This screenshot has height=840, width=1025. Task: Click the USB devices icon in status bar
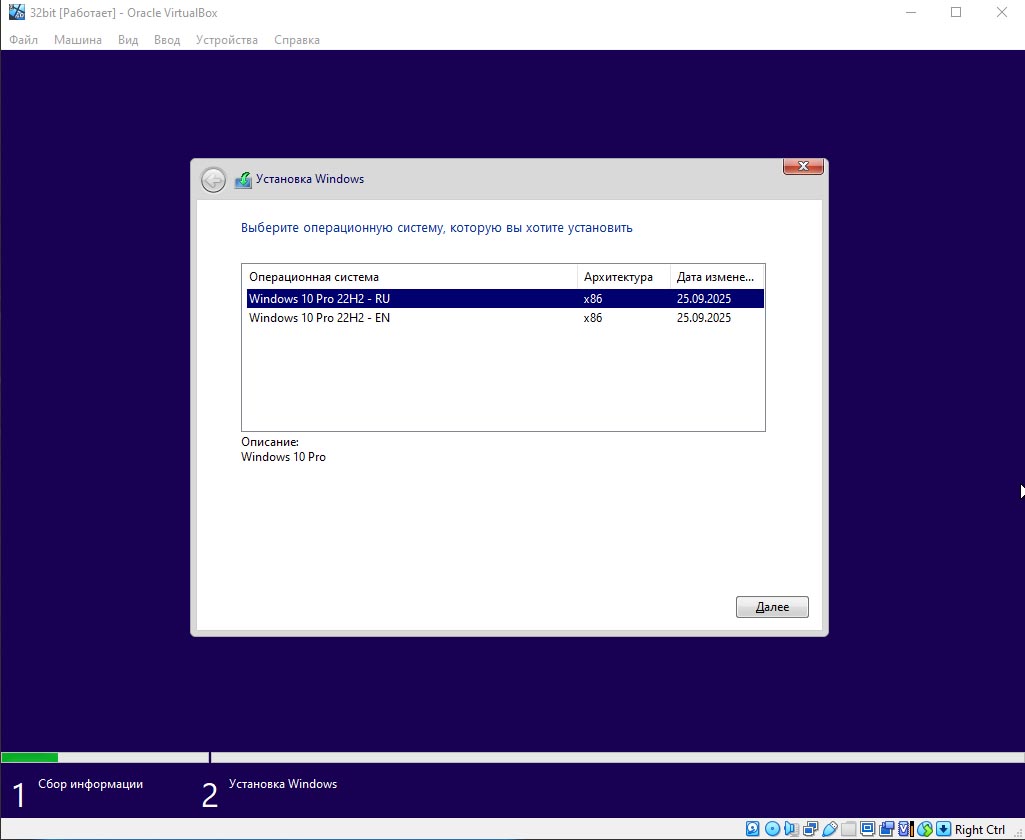click(829, 829)
